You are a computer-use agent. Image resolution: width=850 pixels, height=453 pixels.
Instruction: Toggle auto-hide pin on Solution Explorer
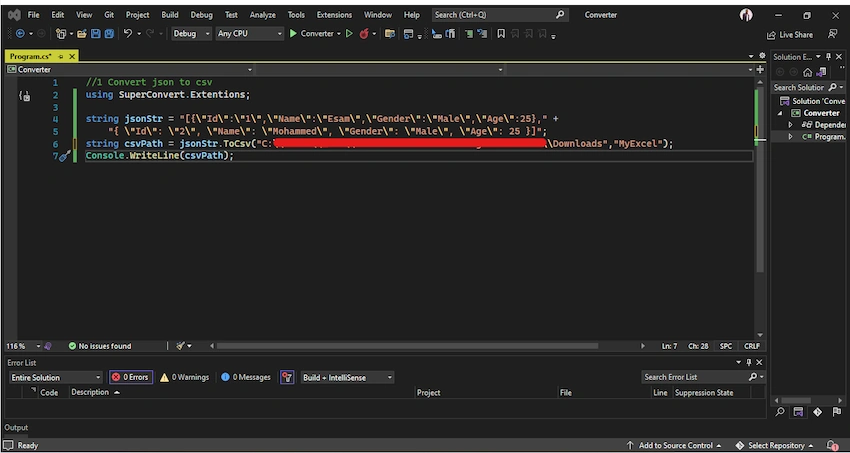pyautogui.click(x=828, y=57)
